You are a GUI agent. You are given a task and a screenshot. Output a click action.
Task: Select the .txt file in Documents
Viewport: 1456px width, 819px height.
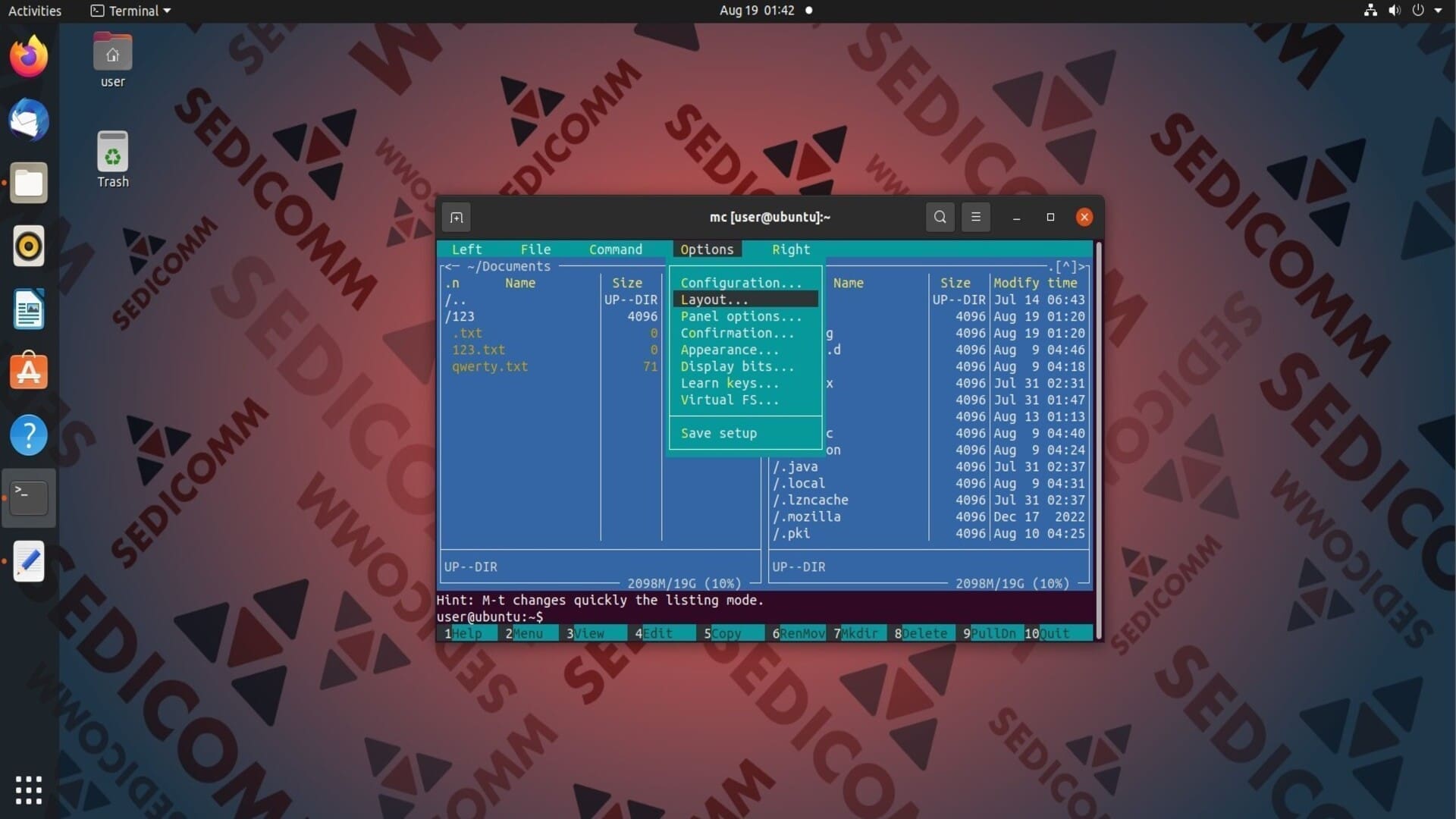click(x=551, y=333)
